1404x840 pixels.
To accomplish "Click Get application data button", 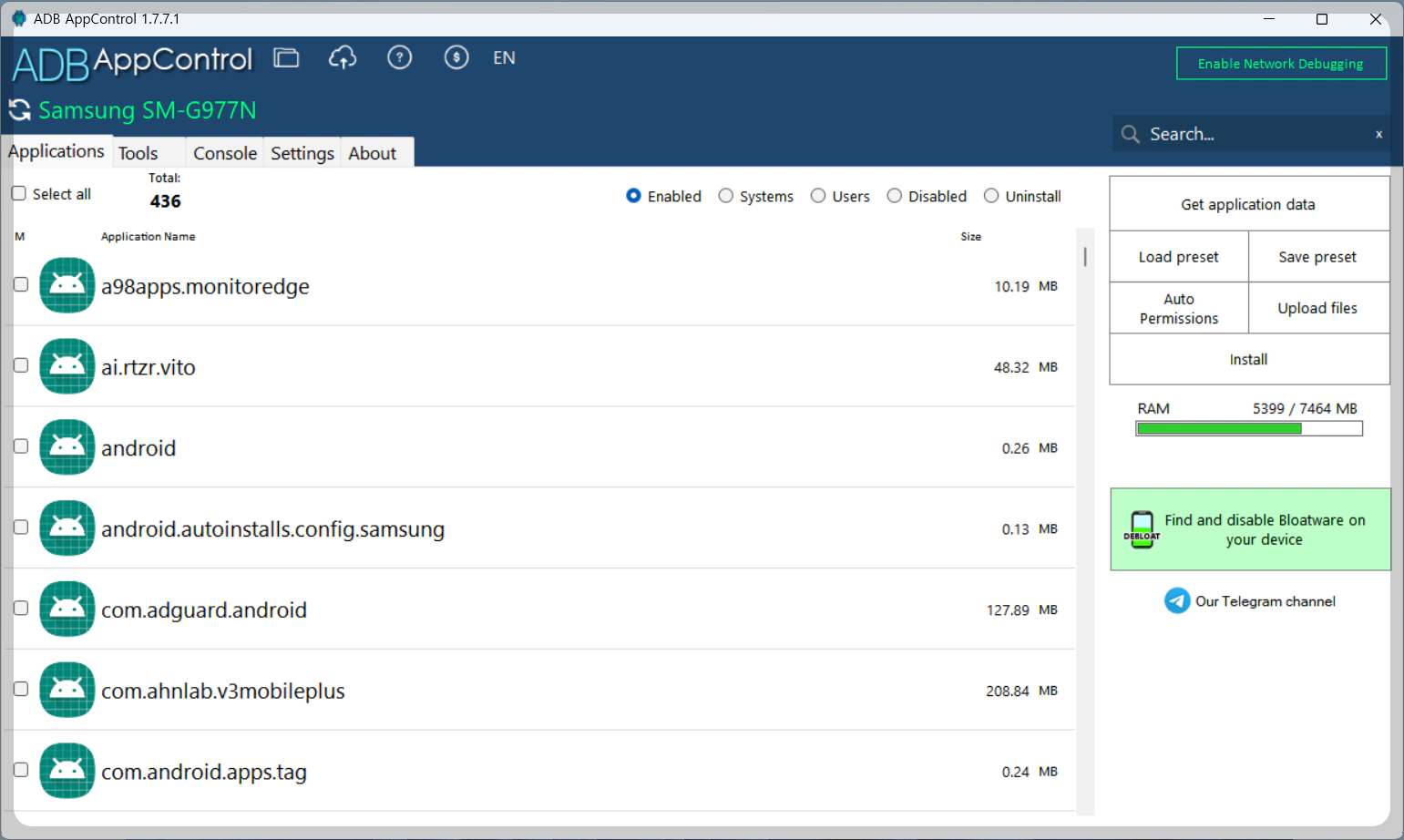I will pyautogui.click(x=1249, y=204).
